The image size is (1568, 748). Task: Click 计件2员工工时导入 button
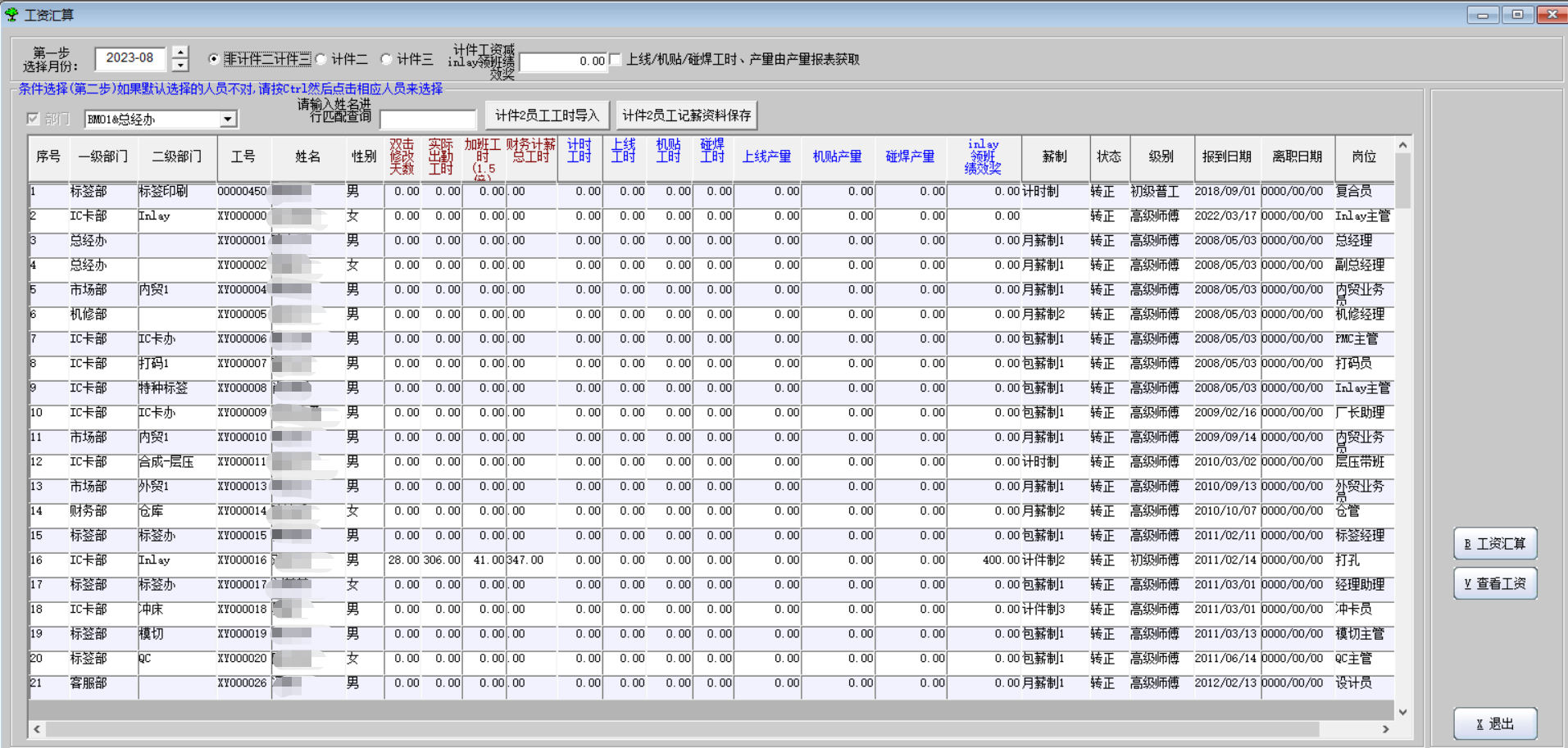coord(547,116)
